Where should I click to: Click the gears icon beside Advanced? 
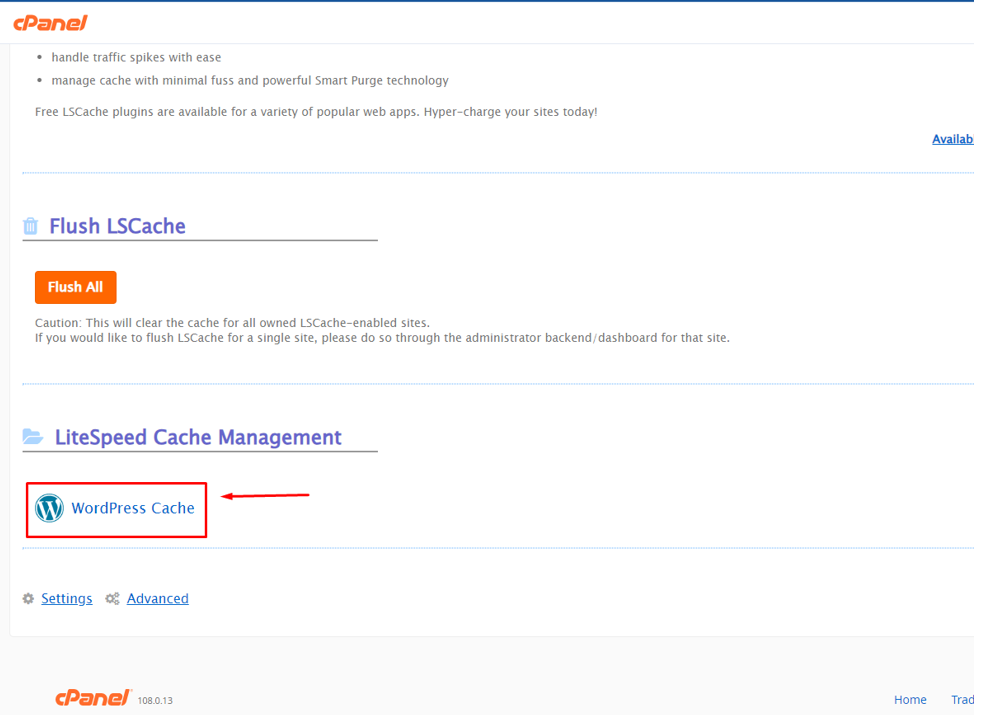(112, 598)
